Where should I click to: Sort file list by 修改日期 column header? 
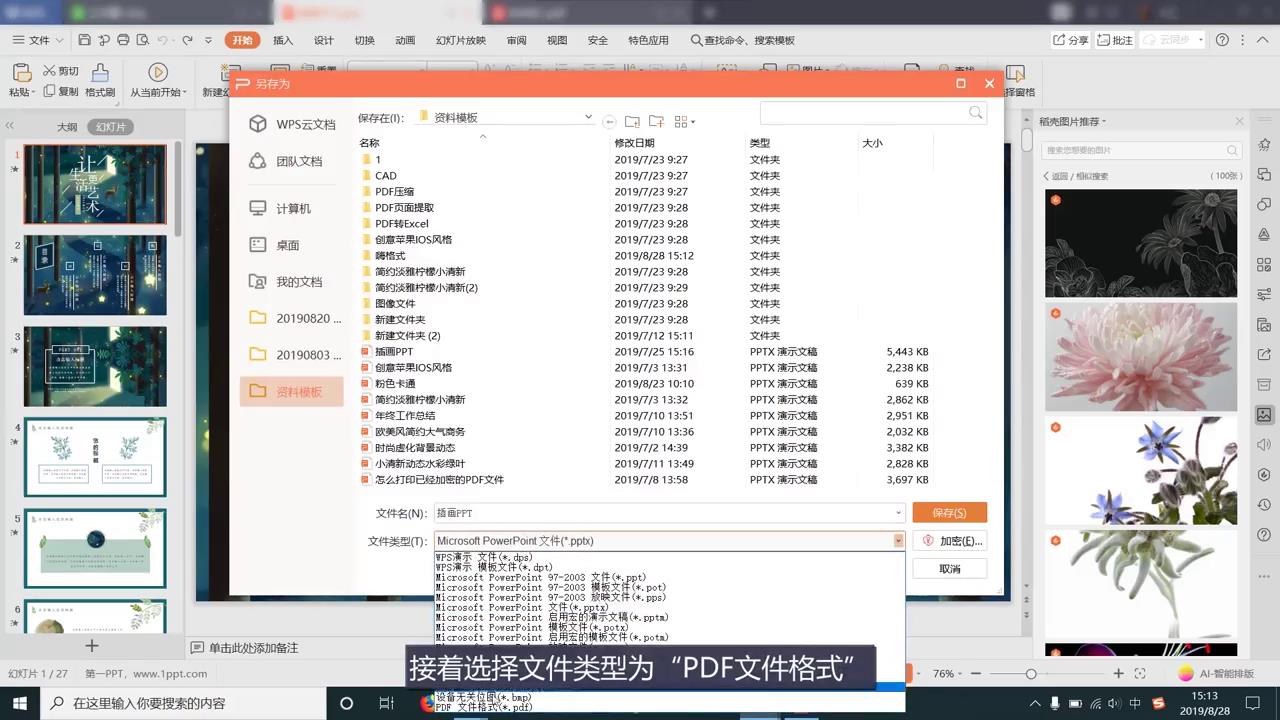(x=634, y=143)
